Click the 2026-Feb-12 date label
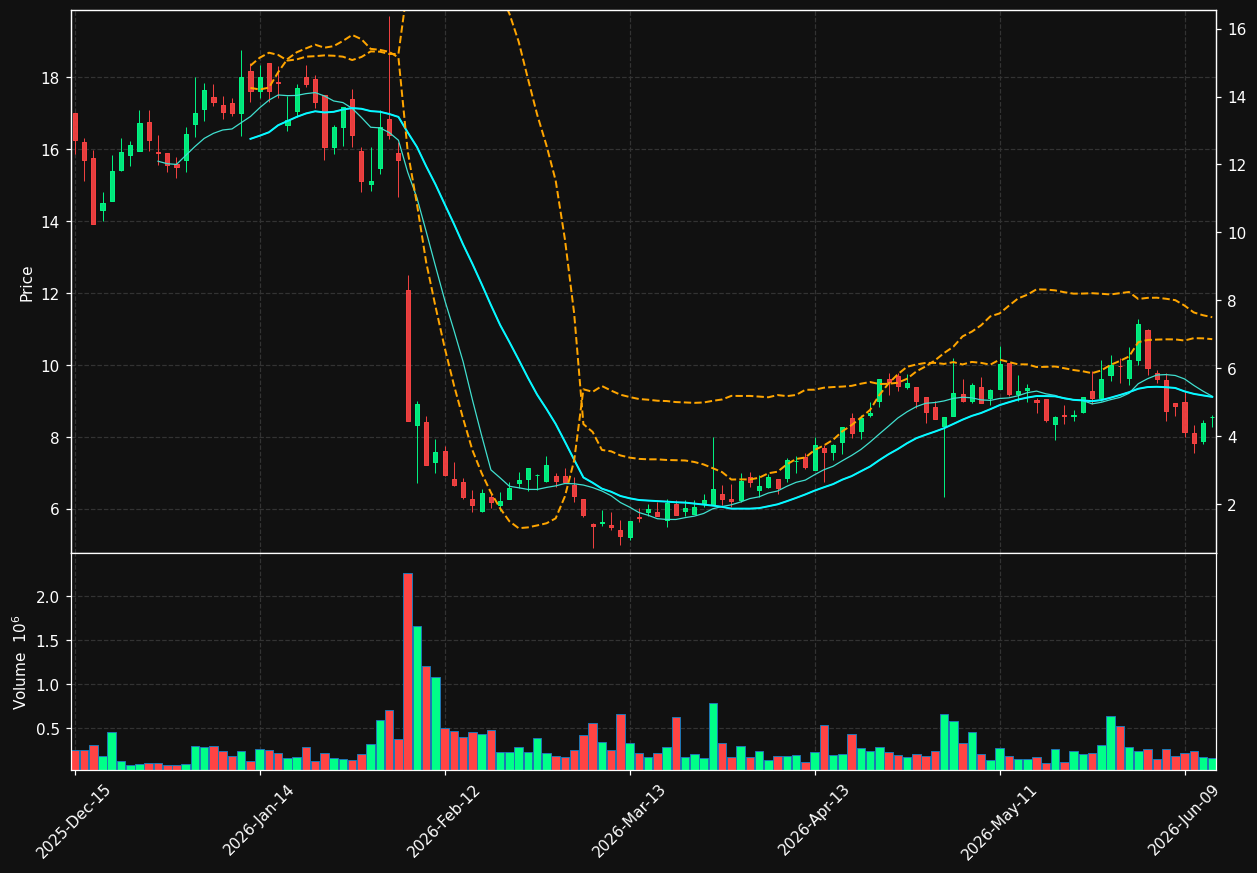This screenshot has height=873, width=1257. tap(443, 821)
